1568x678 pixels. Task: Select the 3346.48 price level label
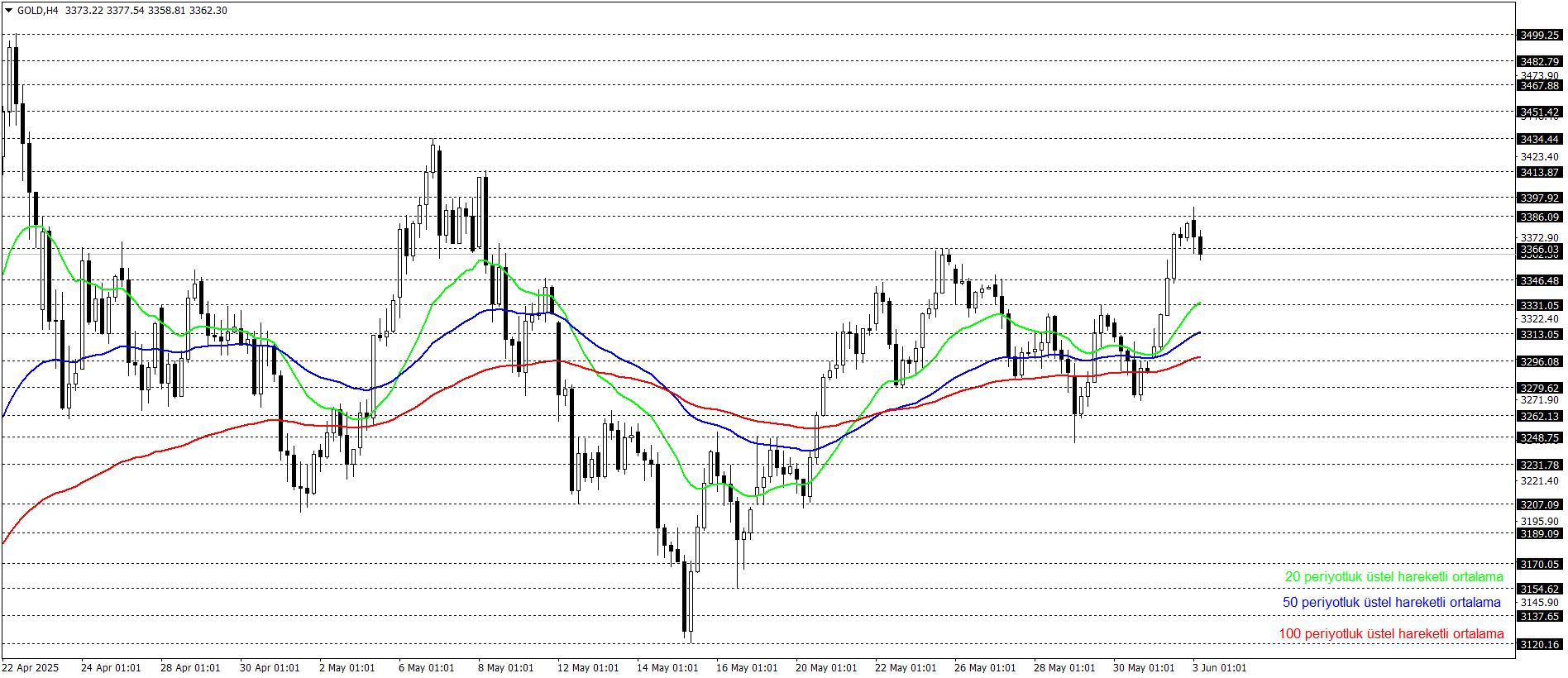pyautogui.click(x=1539, y=280)
